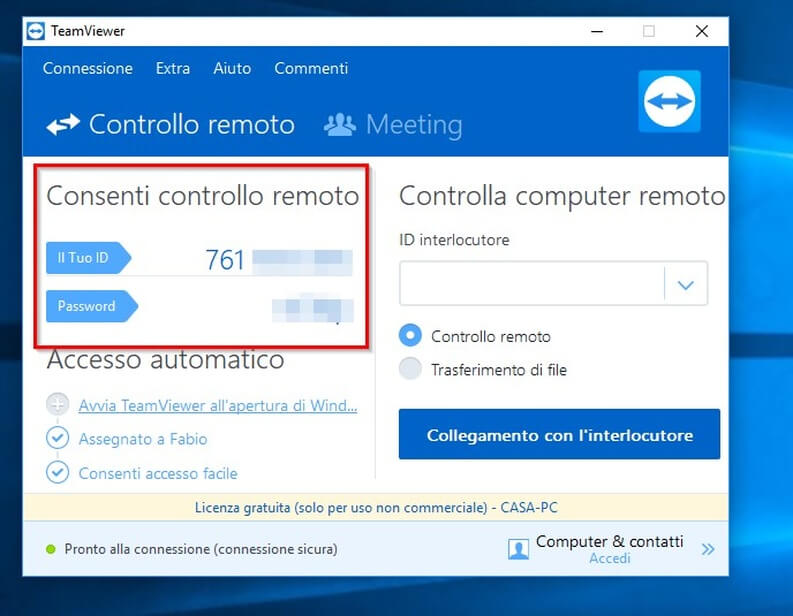
Task: Click the Assegnato a Fabio link
Action: tap(143, 439)
